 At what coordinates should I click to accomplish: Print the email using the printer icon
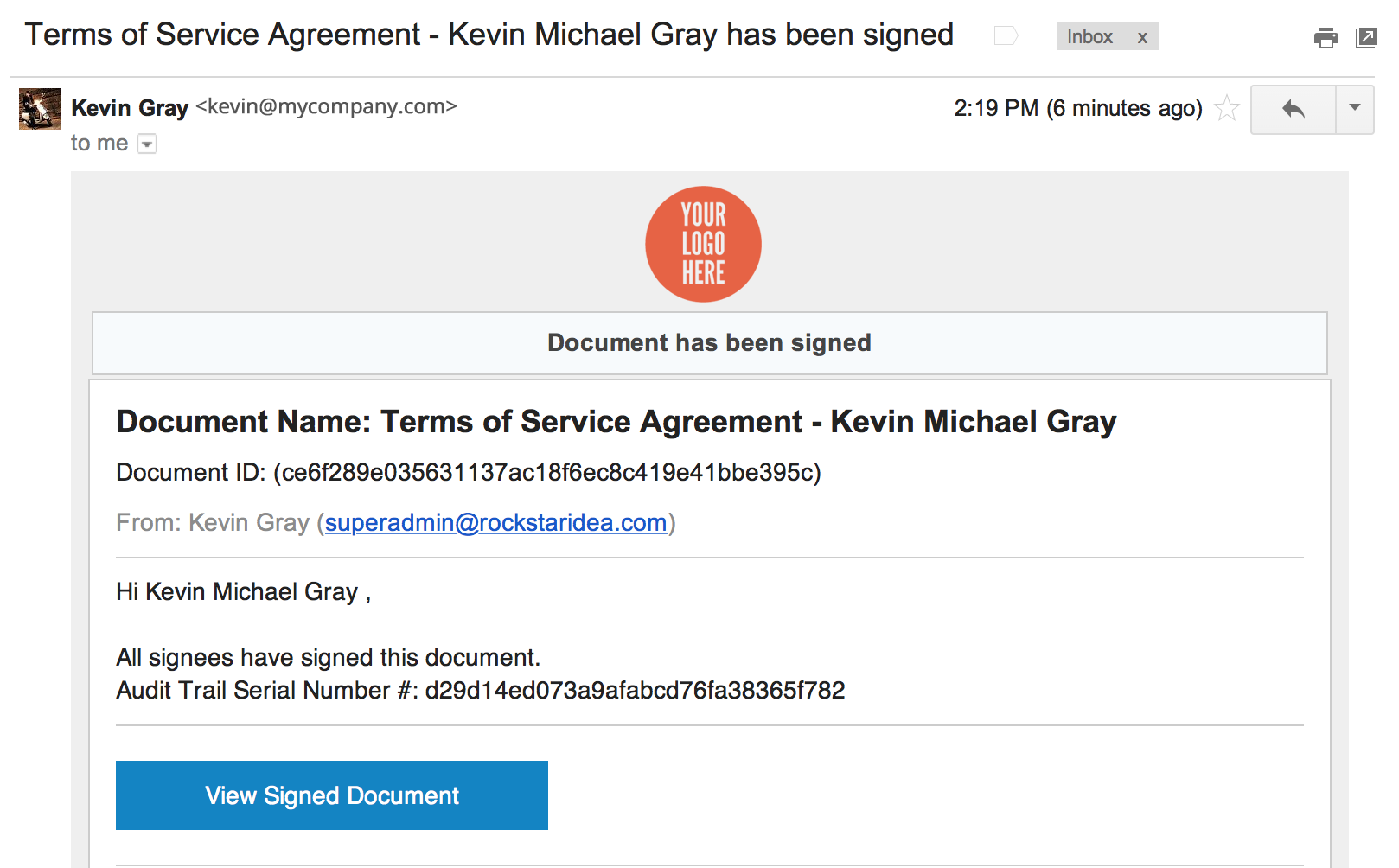[x=1326, y=38]
